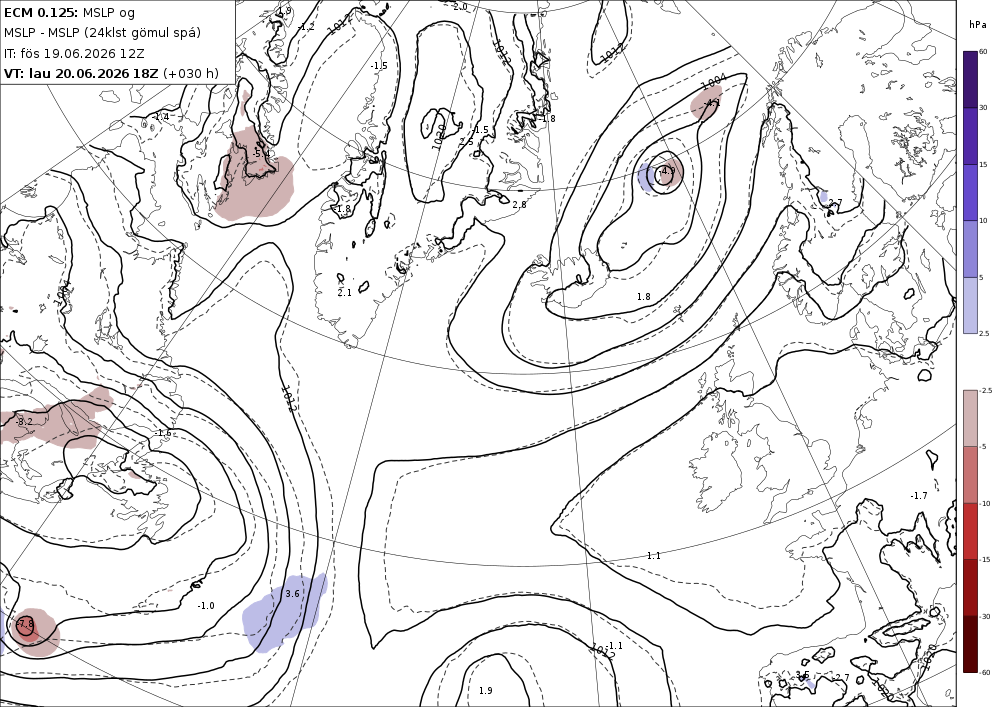Select the '1004' isobar label

point(714,82)
